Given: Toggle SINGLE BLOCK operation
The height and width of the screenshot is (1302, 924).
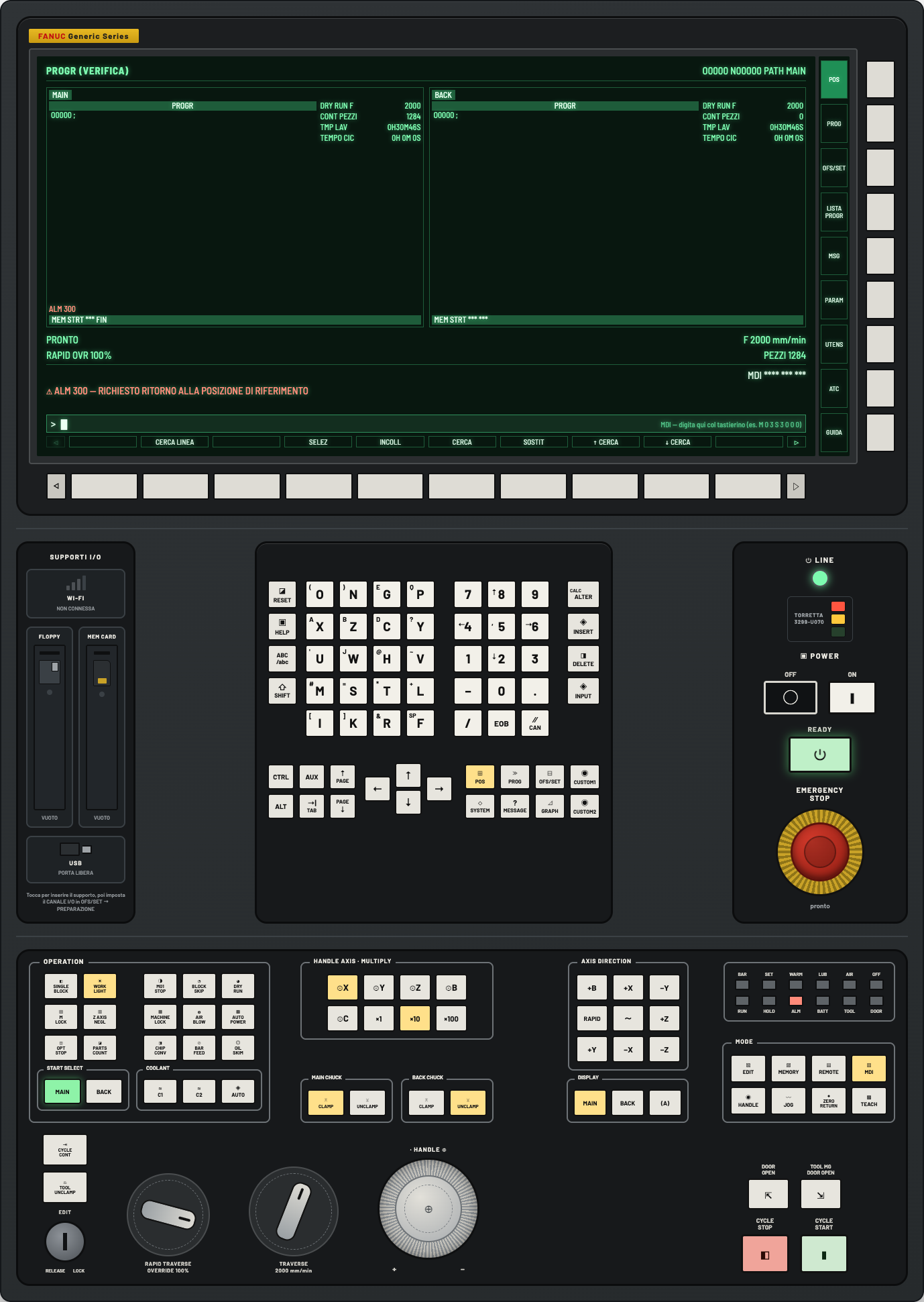Looking at the screenshot, I should [x=61, y=987].
